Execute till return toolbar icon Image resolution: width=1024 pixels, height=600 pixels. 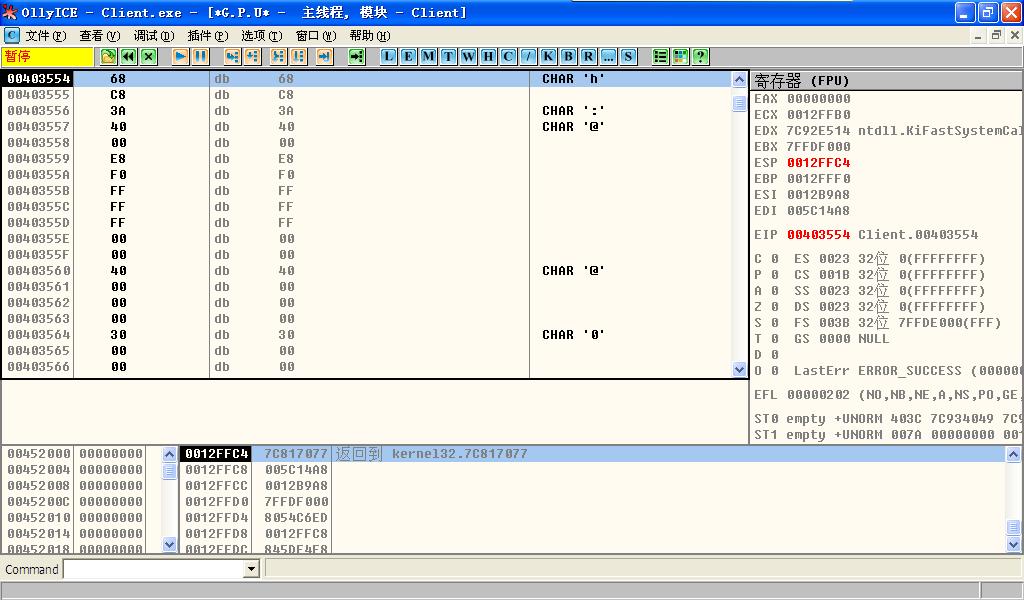(x=325, y=56)
